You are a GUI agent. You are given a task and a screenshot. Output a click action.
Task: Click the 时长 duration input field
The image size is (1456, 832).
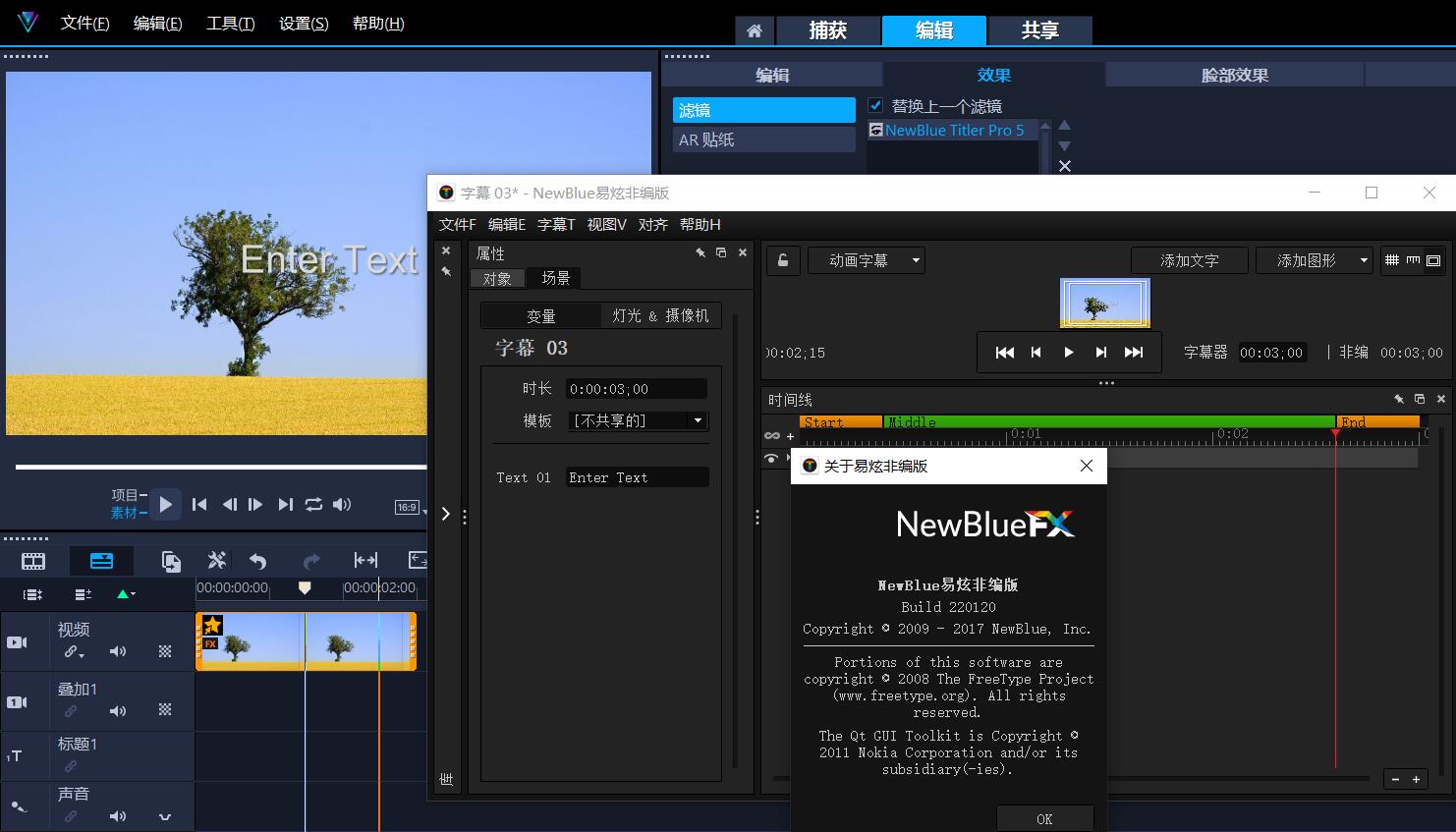pyautogui.click(x=637, y=389)
